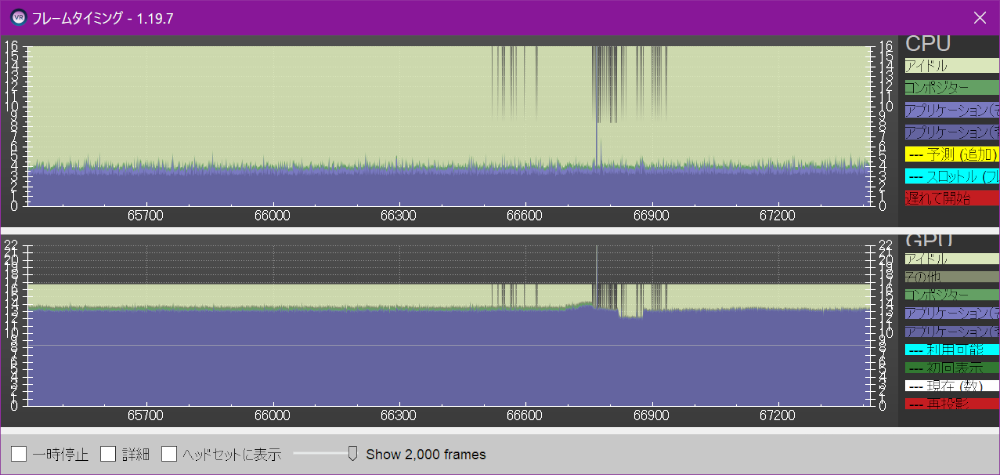This screenshot has height=475, width=1000.
Task: Close the フレームタイミング window
Action: coord(980,18)
